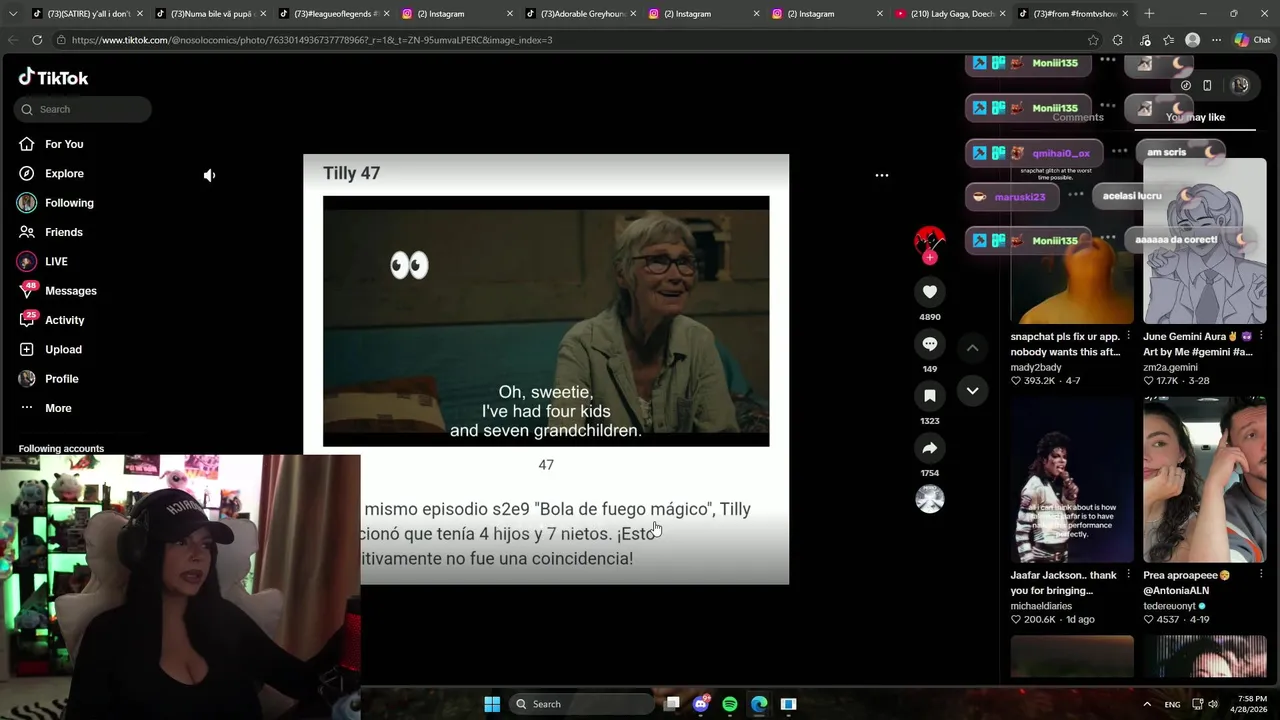Open browser Settings and more menu
Image resolution: width=1280 pixels, height=720 pixels.
(1216, 40)
